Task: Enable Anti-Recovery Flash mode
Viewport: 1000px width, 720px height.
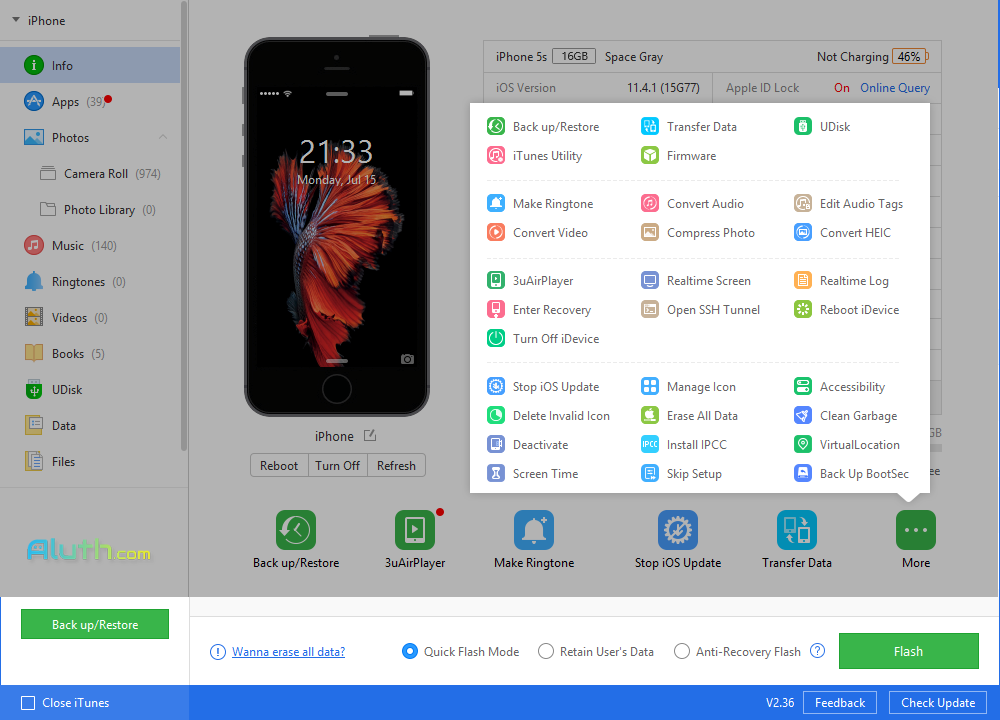Action: (682, 651)
